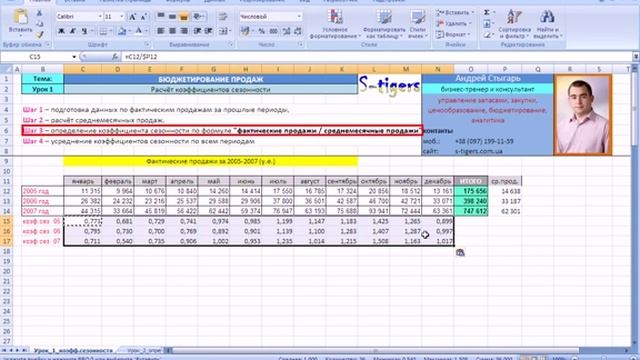Screen dimensions: 640x360
Task: Open Format as Table gallery
Action: click(384, 24)
